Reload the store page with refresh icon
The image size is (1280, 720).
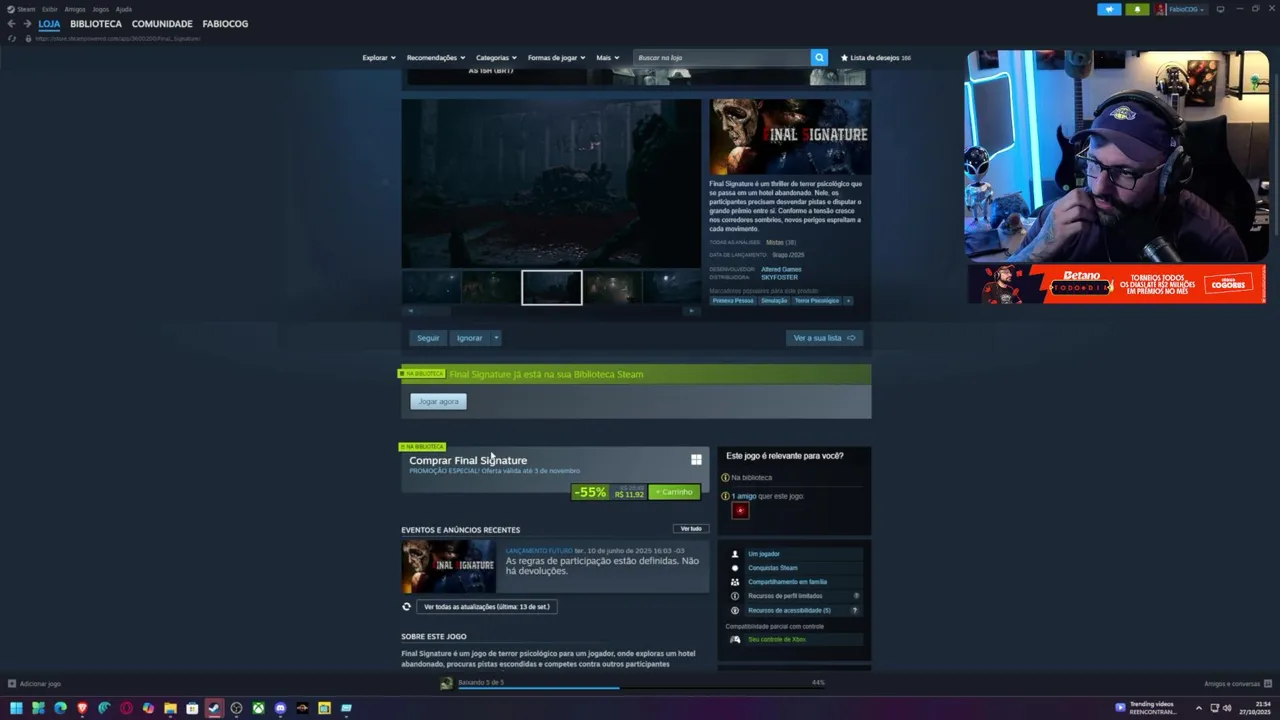[x=12, y=38]
